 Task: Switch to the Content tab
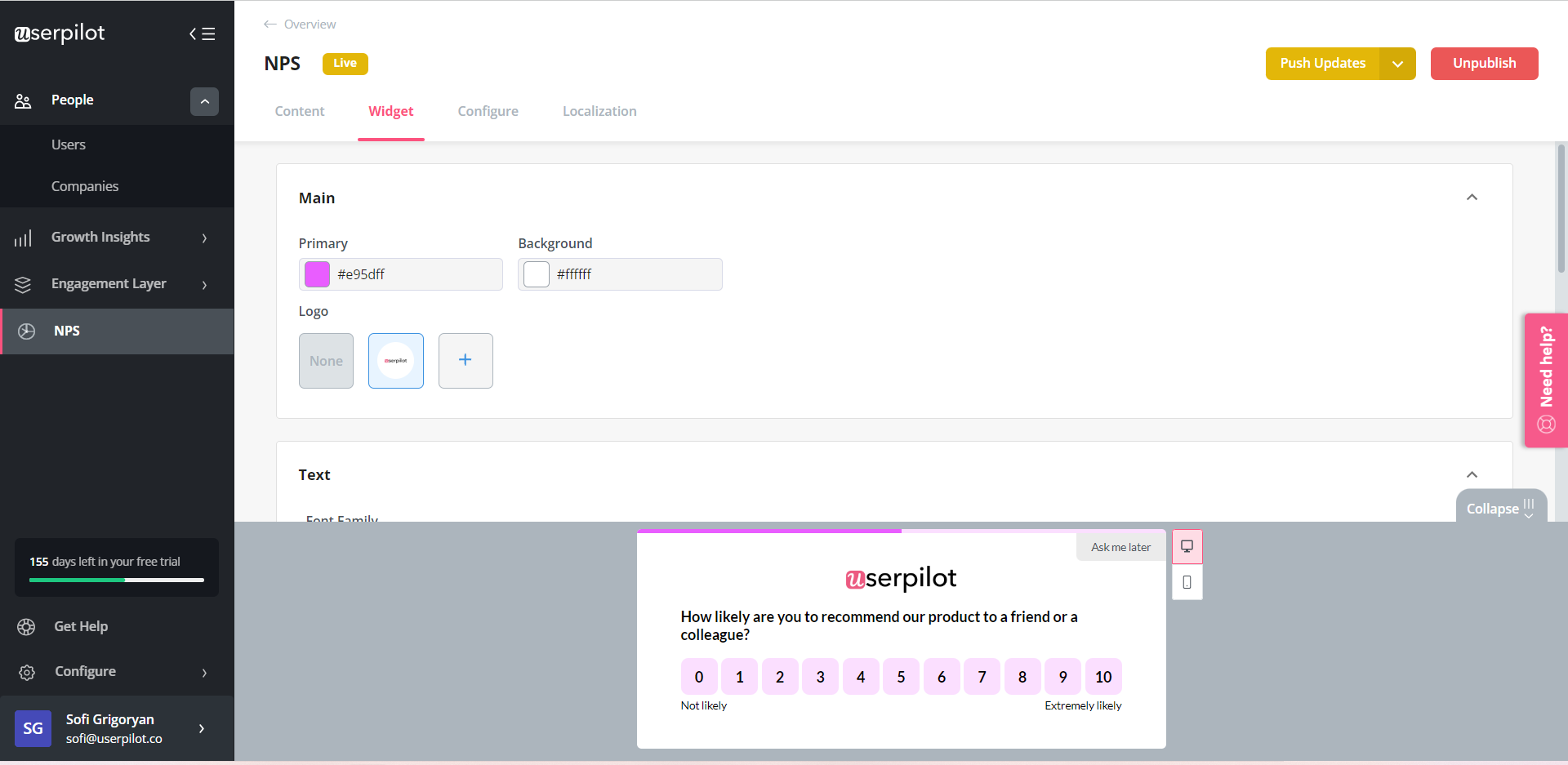tap(300, 111)
